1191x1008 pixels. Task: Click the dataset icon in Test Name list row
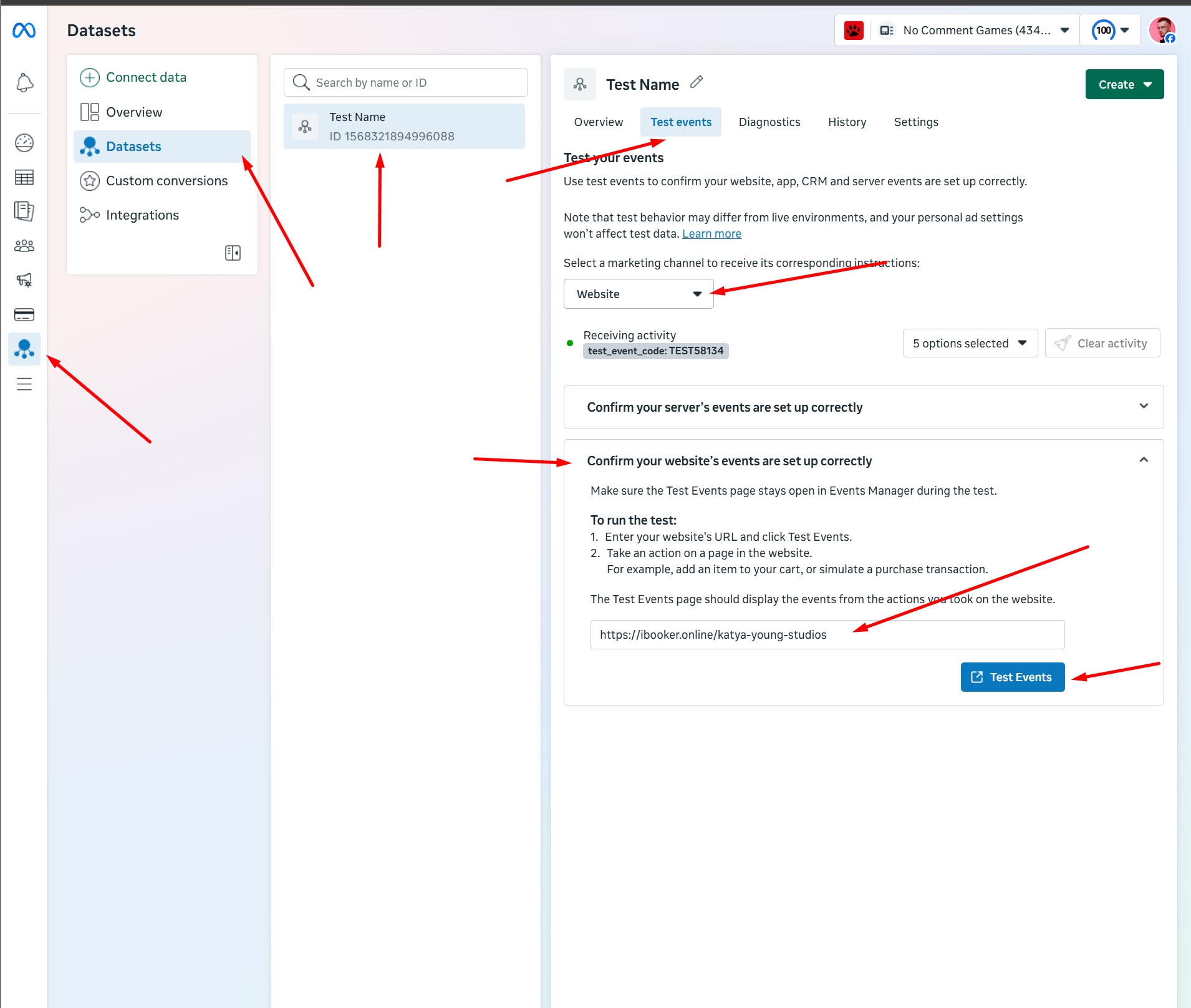point(305,127)
